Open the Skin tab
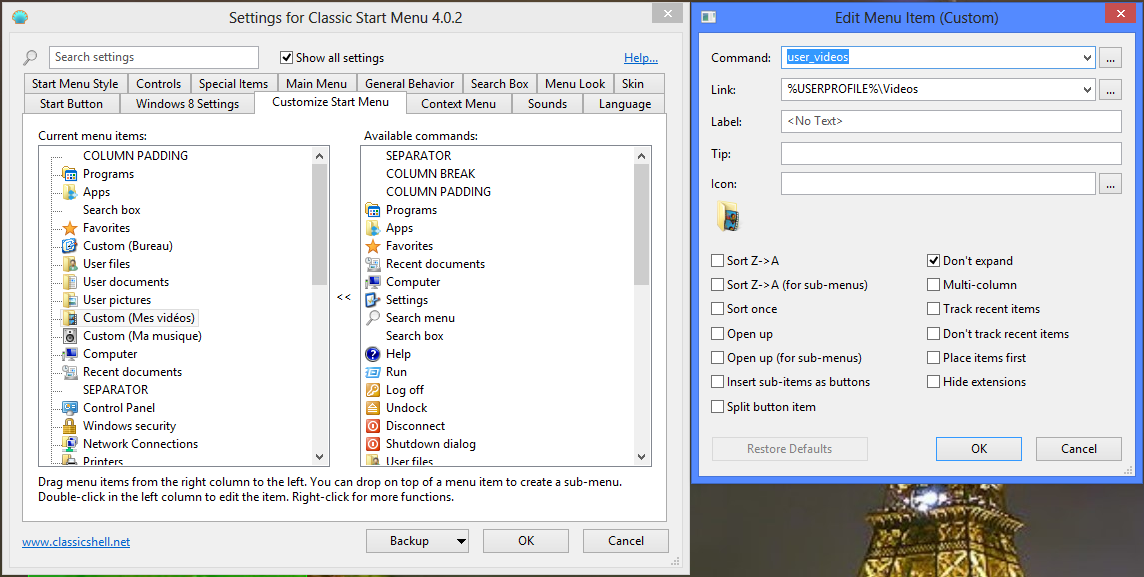Image resolution: width=1144 pixels, height=577 pixels. point(632,84)
